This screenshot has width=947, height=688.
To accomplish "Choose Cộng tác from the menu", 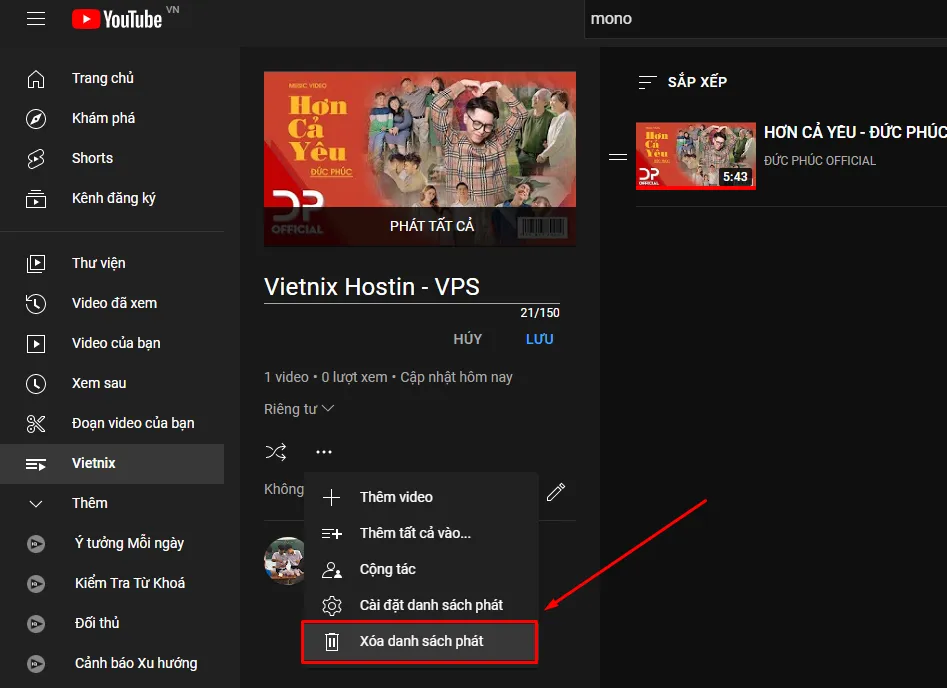I will pyautogui.click(x=420, y=570).
